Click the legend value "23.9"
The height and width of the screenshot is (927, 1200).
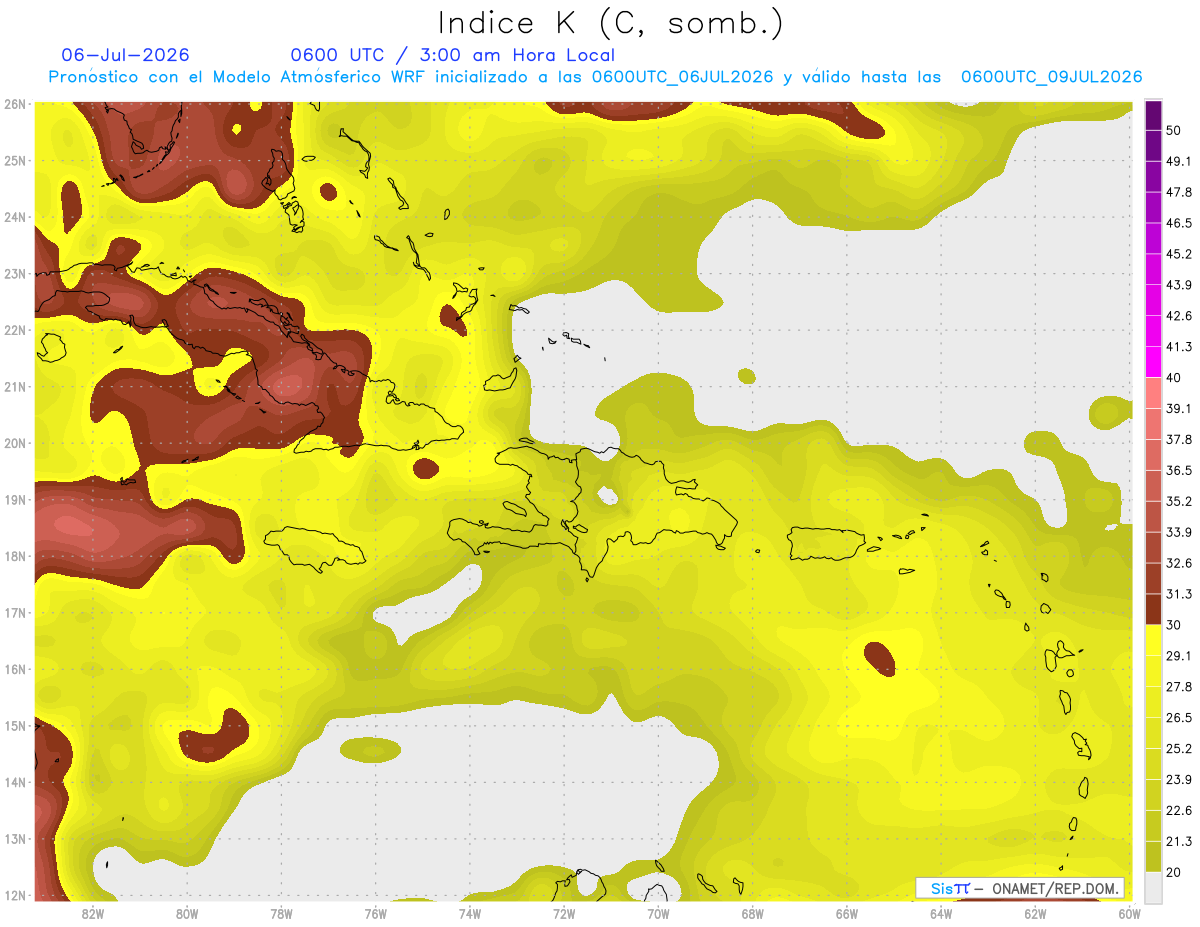tap(1180, 780)
